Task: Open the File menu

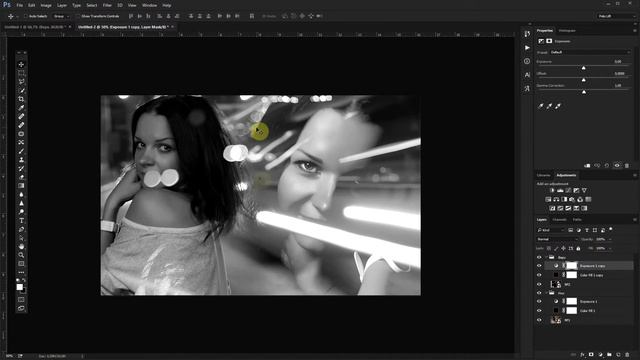Action: 20,5
